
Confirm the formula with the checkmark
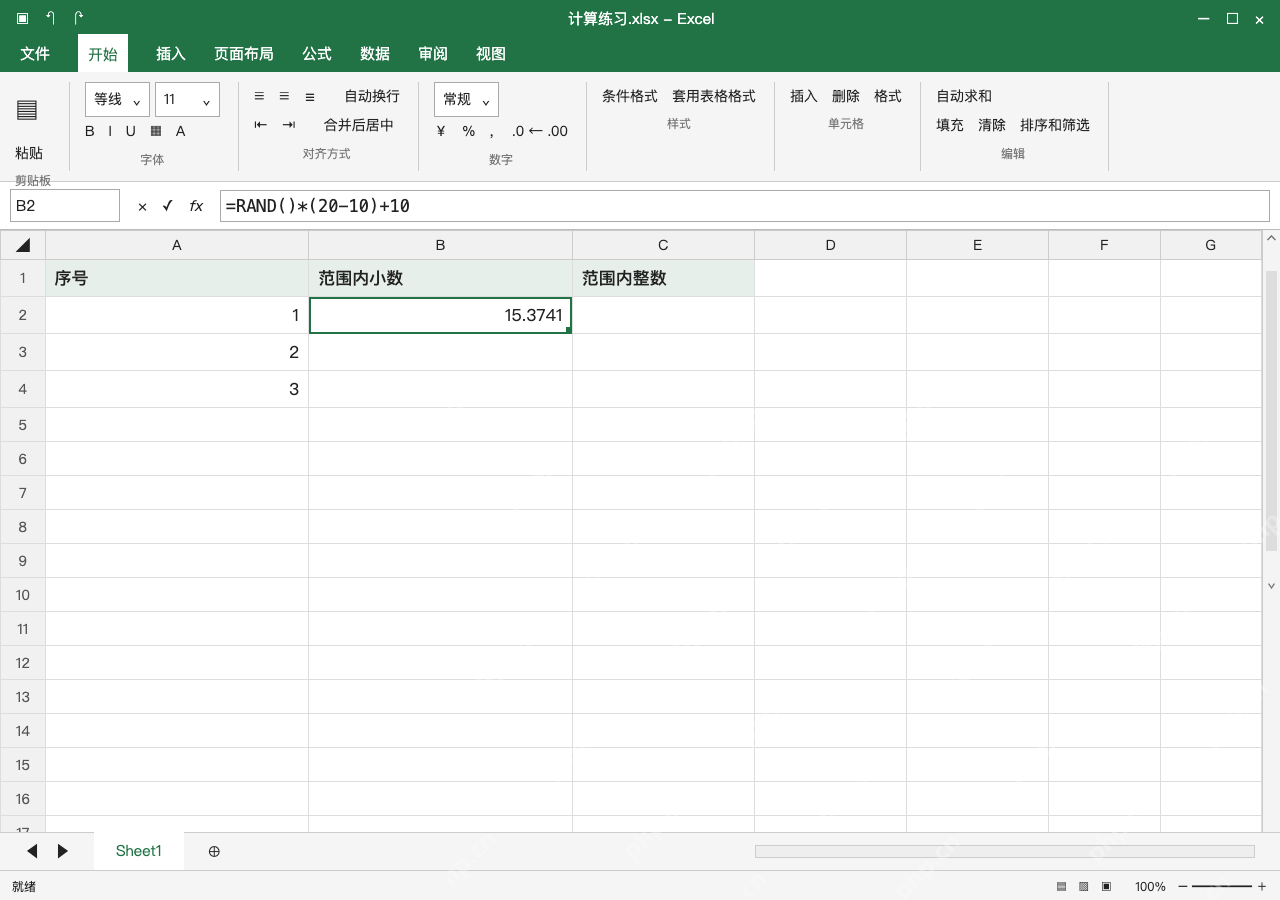[167, 205]
